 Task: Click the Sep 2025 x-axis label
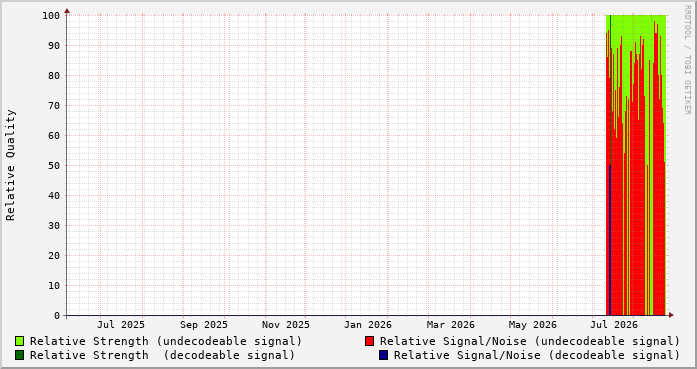coord(204,325)
